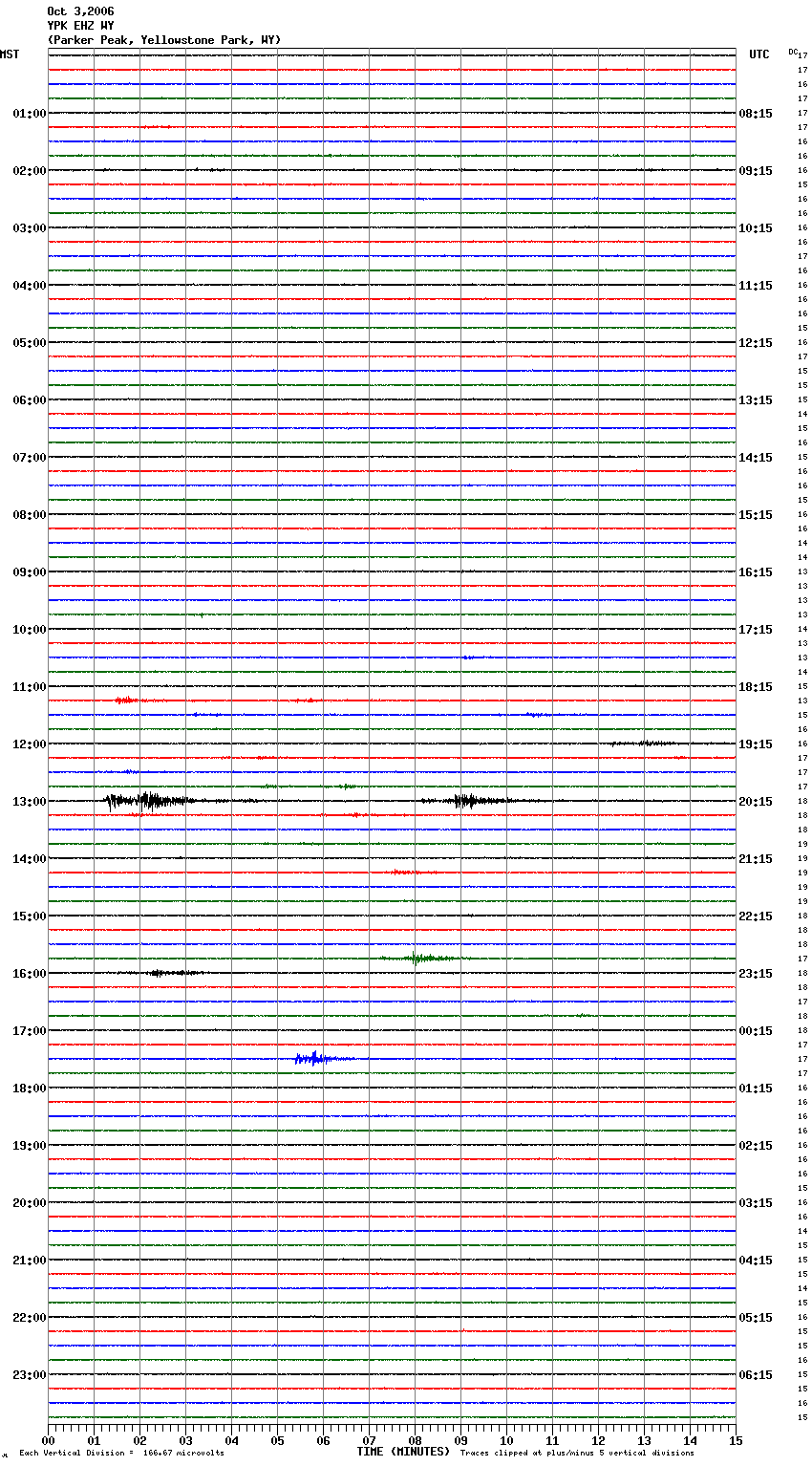Screen dimensions: 812x1466
Task: Select the 02:00 MST row label
Action: point(30,171)
